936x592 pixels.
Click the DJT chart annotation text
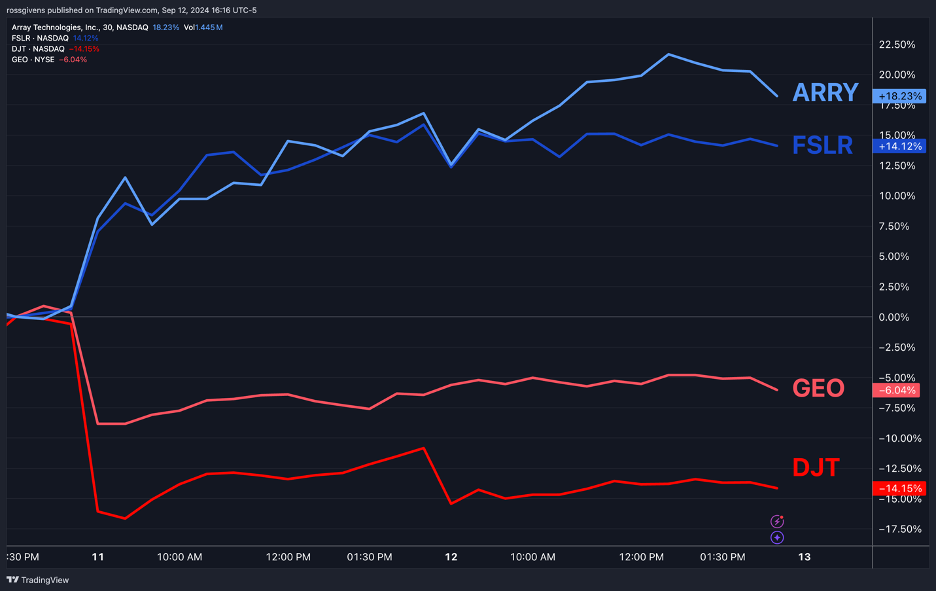coord(815,467)
